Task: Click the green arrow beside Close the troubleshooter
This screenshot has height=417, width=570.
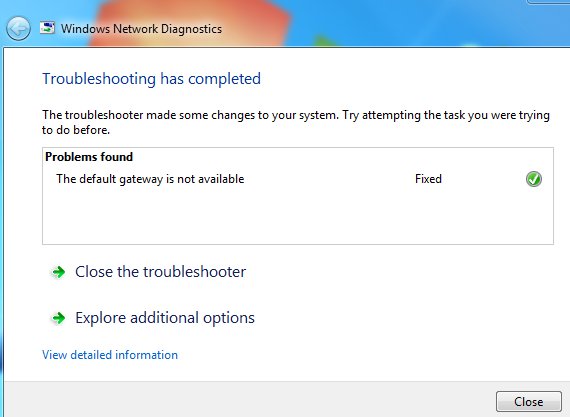Action: point(58,272)
